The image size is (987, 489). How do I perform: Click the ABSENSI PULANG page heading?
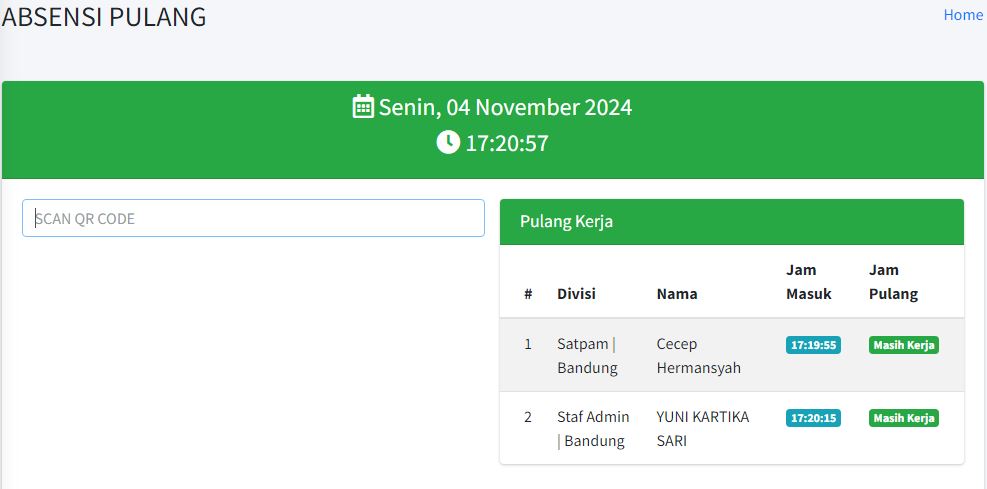pos(104,17)
